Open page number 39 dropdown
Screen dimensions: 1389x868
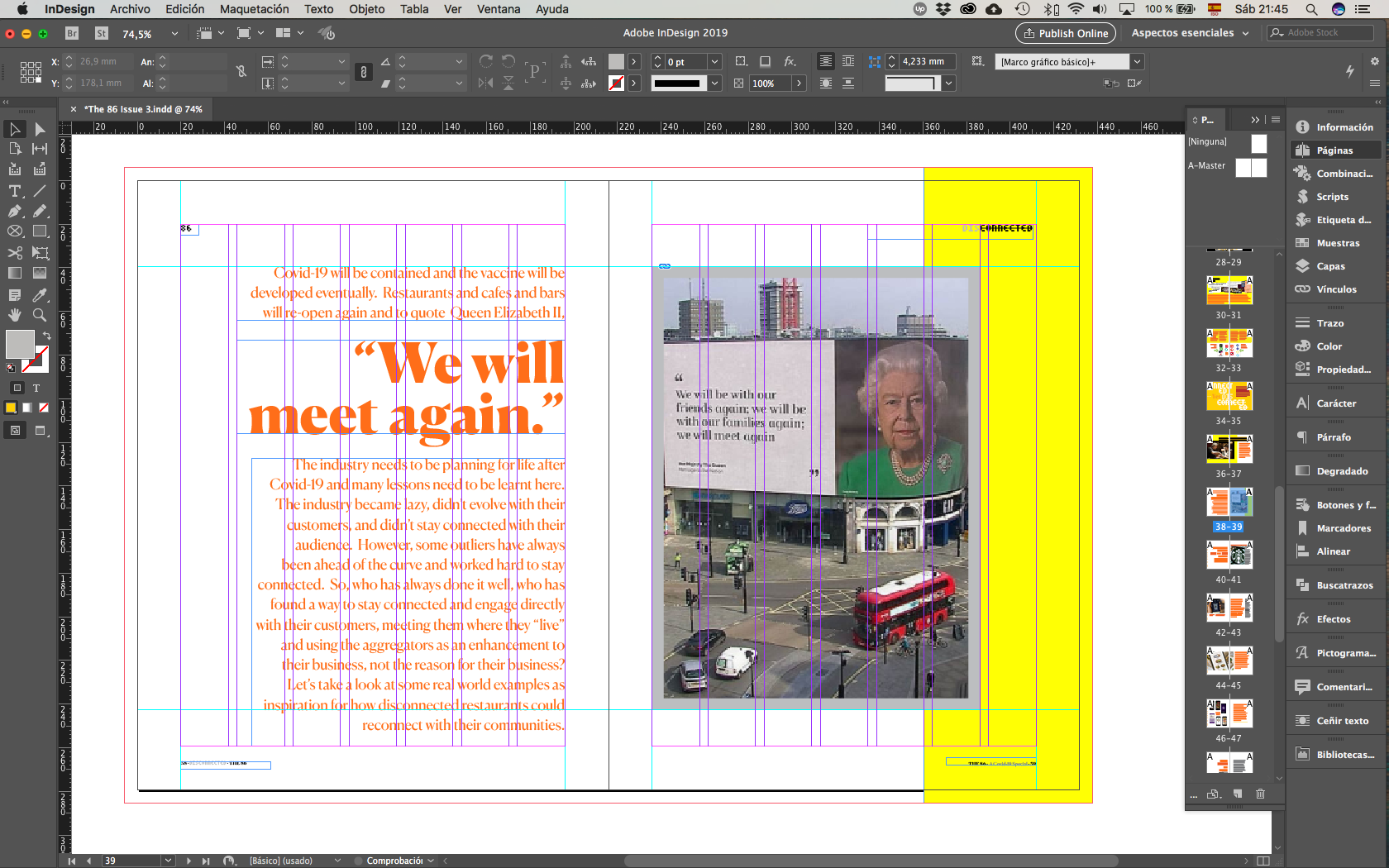pos(169,861)
